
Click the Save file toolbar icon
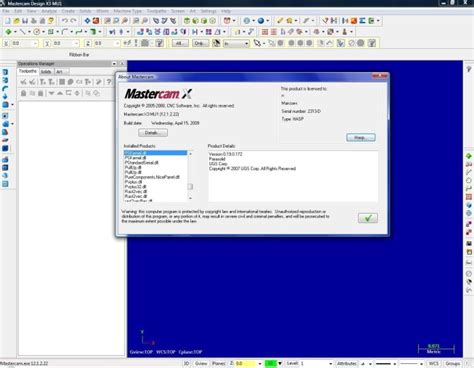[x=25, y=21]
